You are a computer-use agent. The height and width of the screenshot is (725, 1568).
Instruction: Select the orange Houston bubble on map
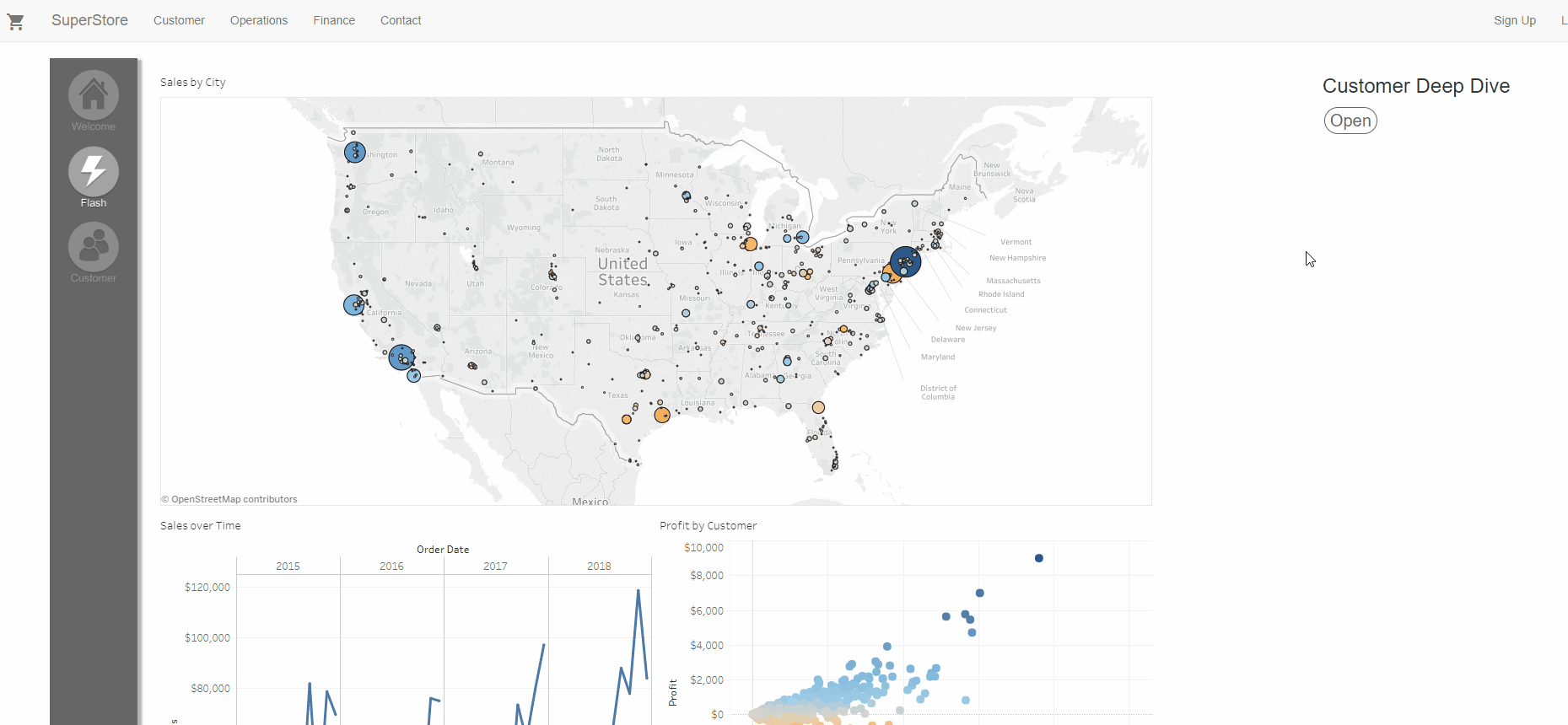(662, 415)
